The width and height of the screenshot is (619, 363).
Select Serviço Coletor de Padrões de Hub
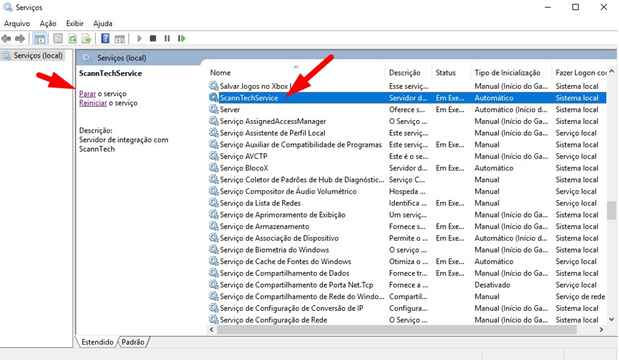click(x=407, y=180)
